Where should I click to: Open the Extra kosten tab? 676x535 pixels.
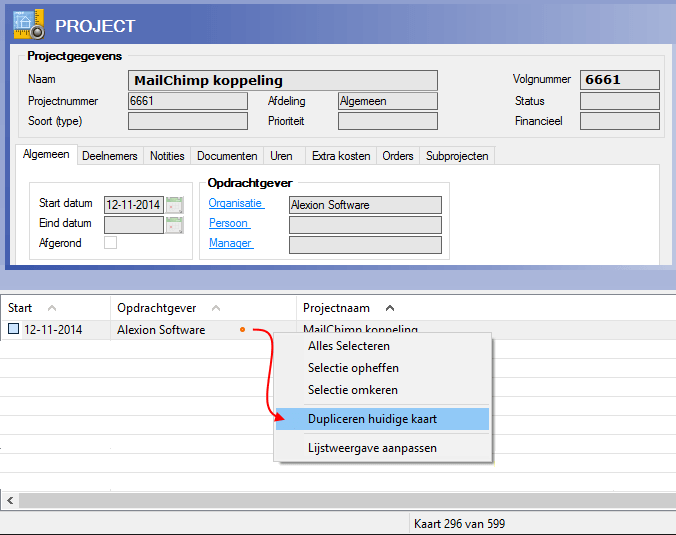[x=341, y=156]
